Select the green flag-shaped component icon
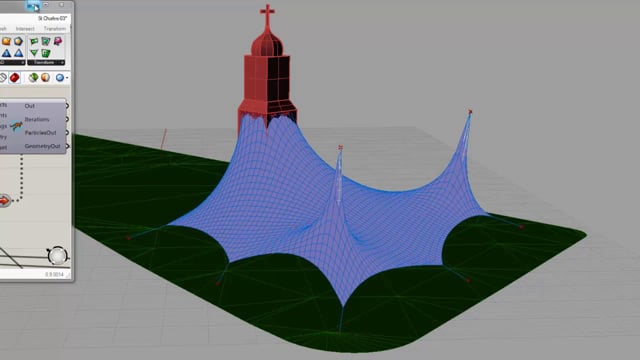640x360 pixels. 34,41
